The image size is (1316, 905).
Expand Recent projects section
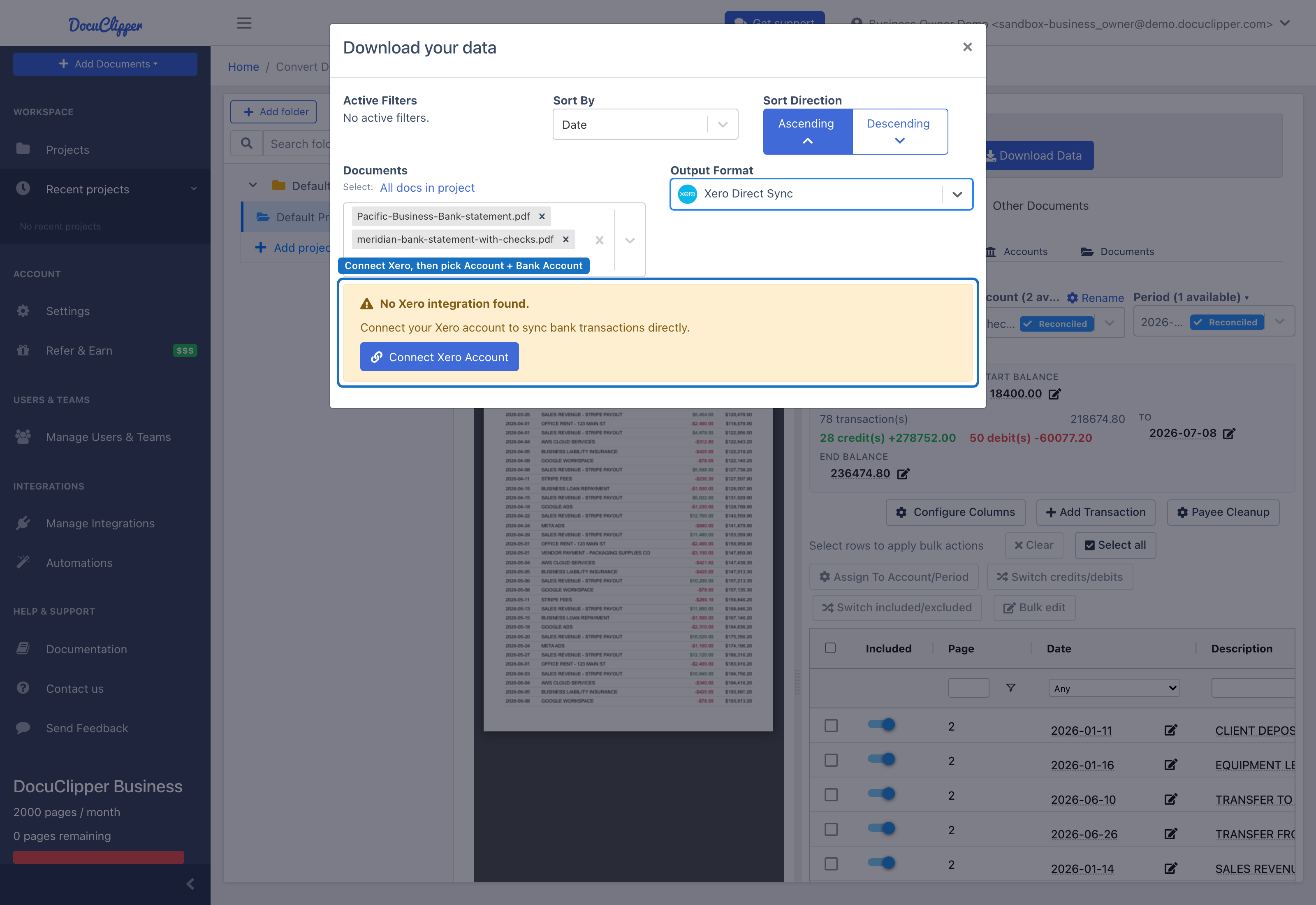pos(105,189)
